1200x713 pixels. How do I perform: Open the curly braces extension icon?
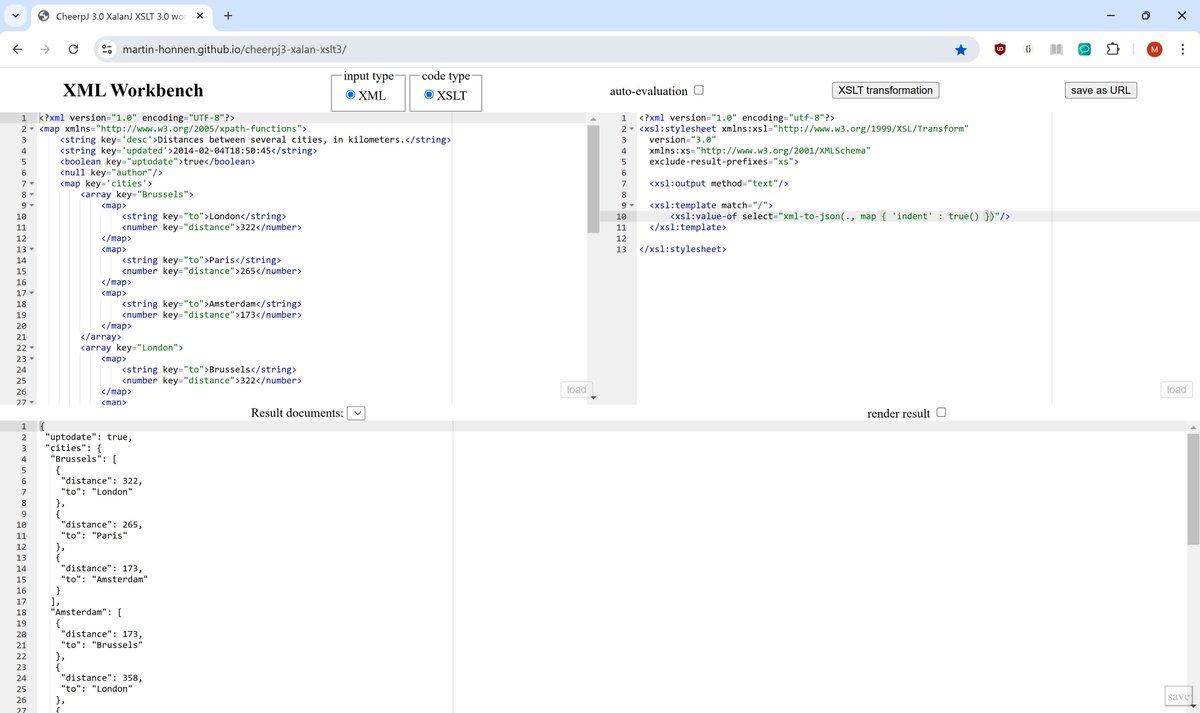[1028, 49]
